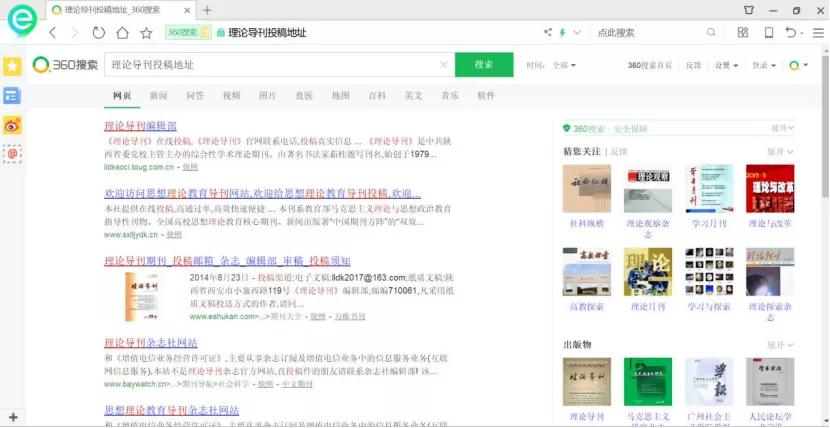Click the 万维书刊 link in third result
The image size is (830, 428).
point(349,317)
